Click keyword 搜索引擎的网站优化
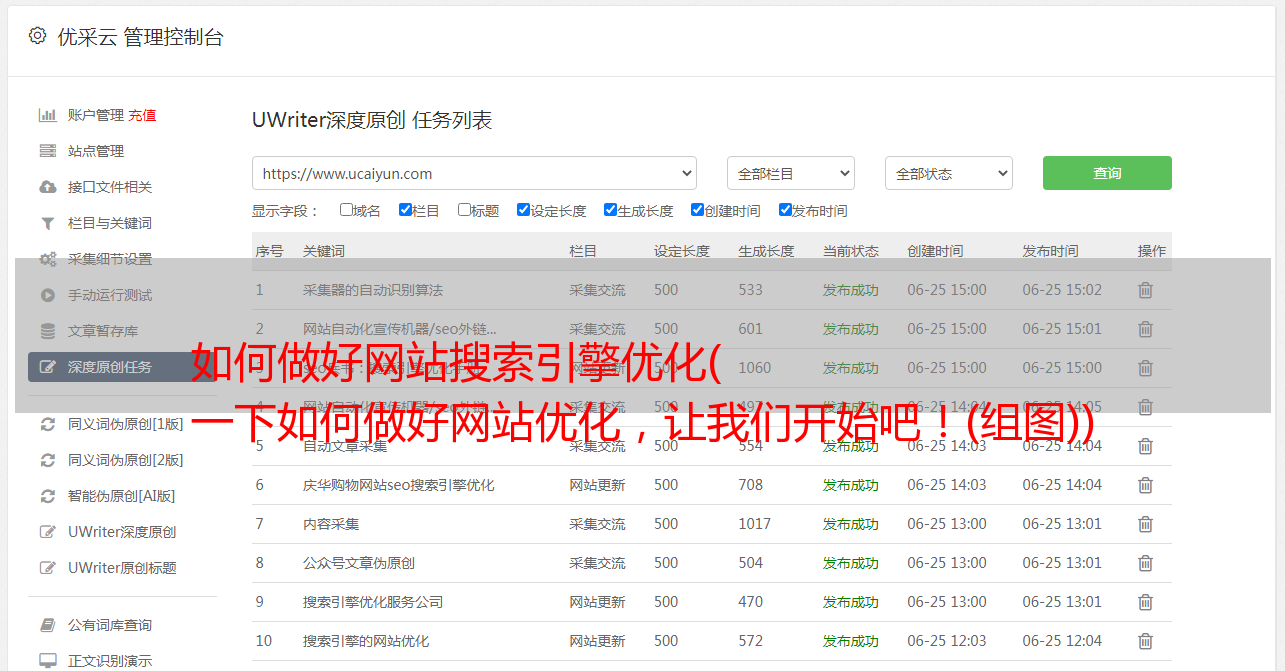The image size is (1285, 671). coord(366,641)
